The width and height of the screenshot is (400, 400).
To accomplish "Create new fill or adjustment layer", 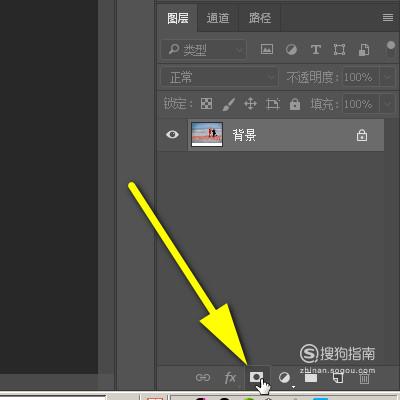I will click(x=284, y=378).
